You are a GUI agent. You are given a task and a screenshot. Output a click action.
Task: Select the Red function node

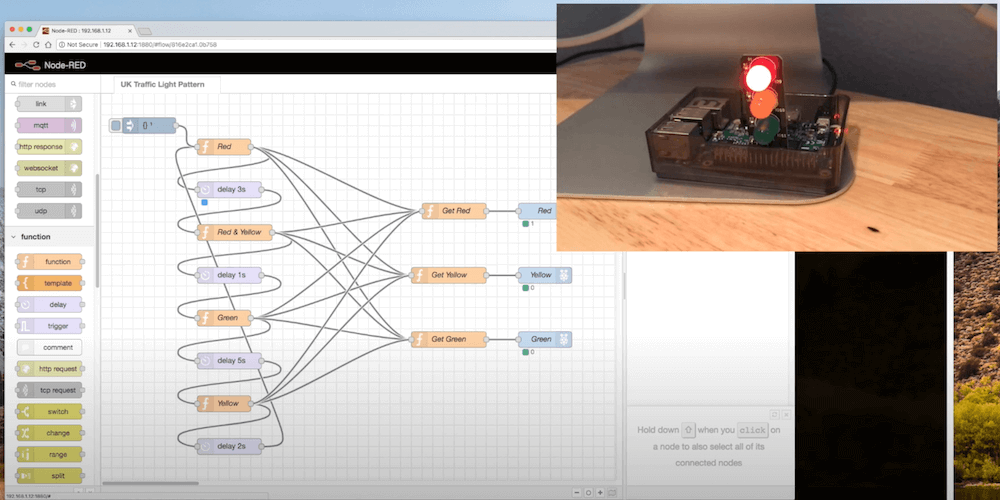tap(224, 147)
